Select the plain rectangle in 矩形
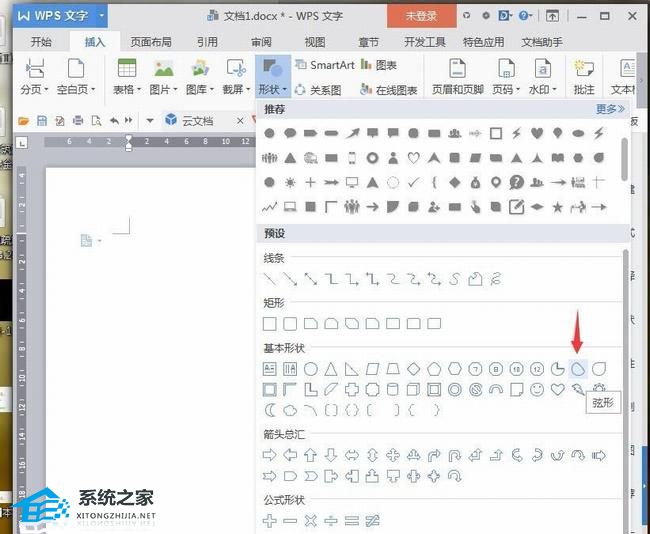The width and height of the screenshot is (650, 534). click(269, 323)
